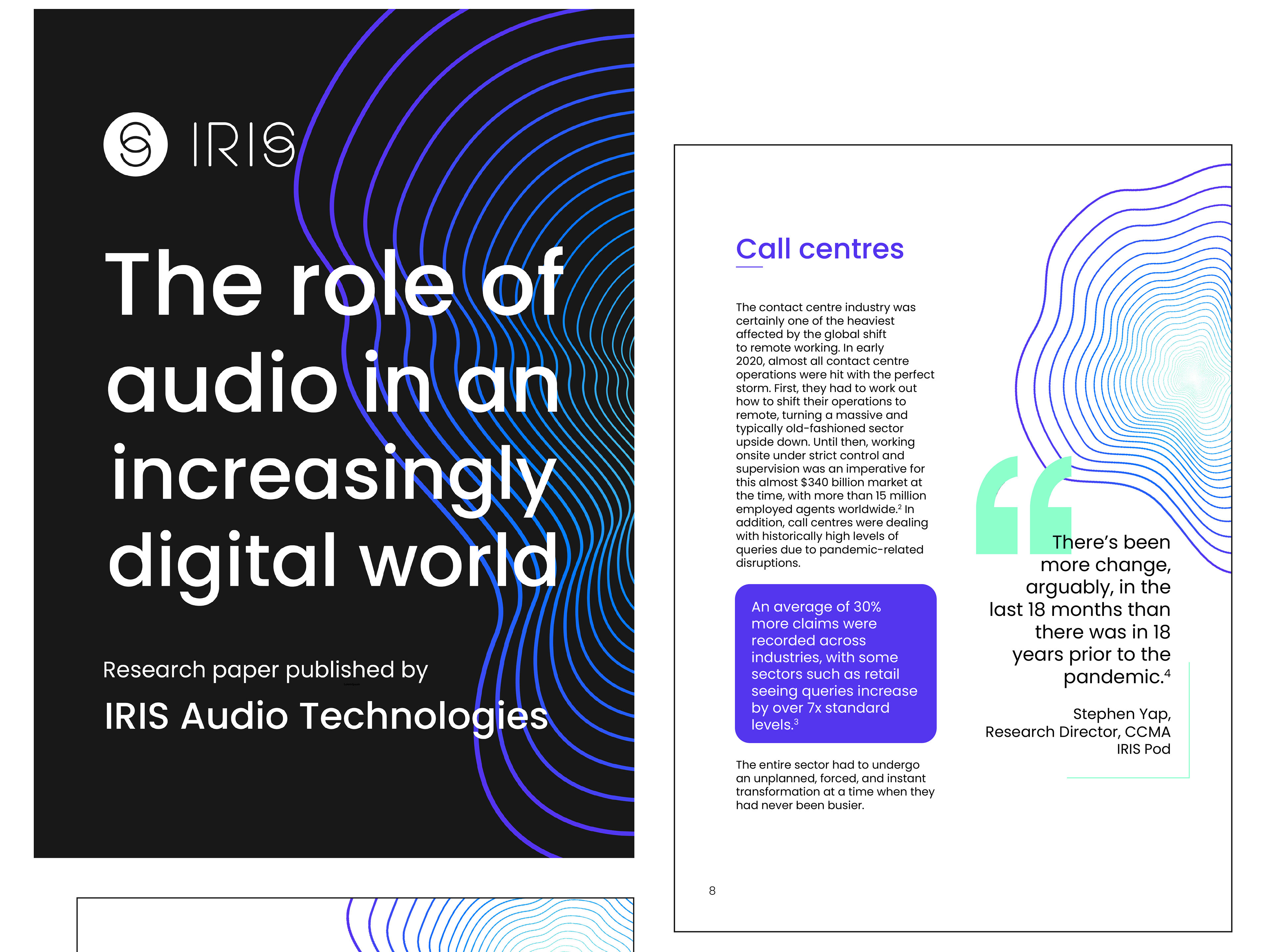Click the attribution 'Stephen Yap'
Viewport: 1270px width, 952px height.
1121,714
